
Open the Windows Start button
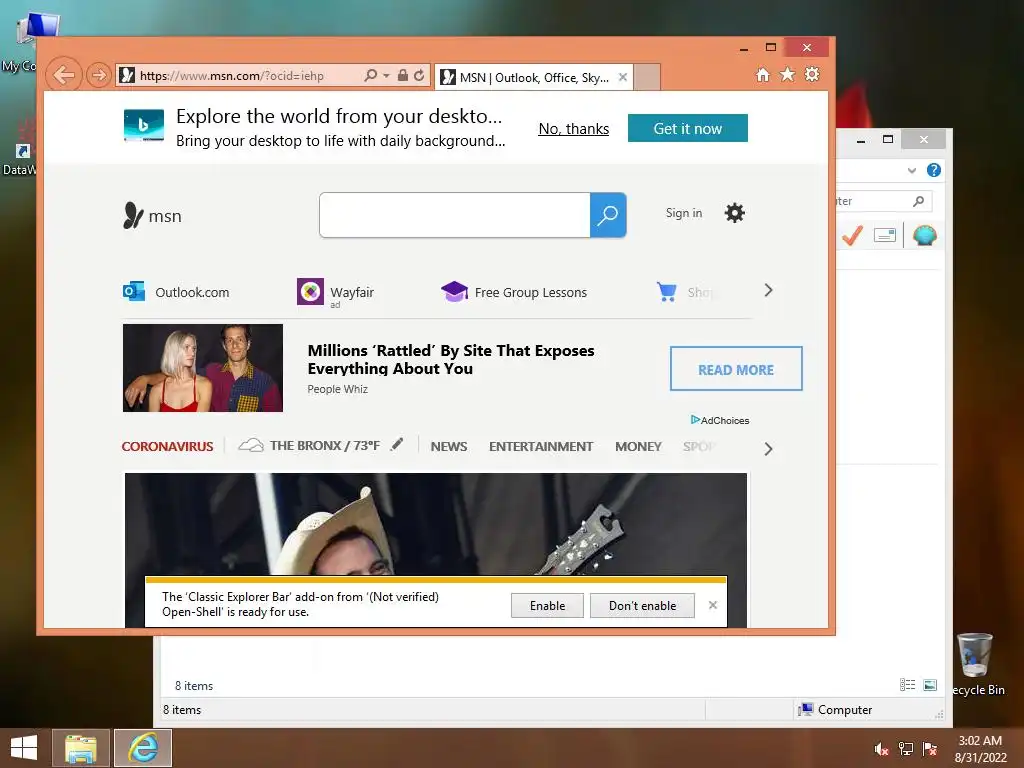click(24, 747)
